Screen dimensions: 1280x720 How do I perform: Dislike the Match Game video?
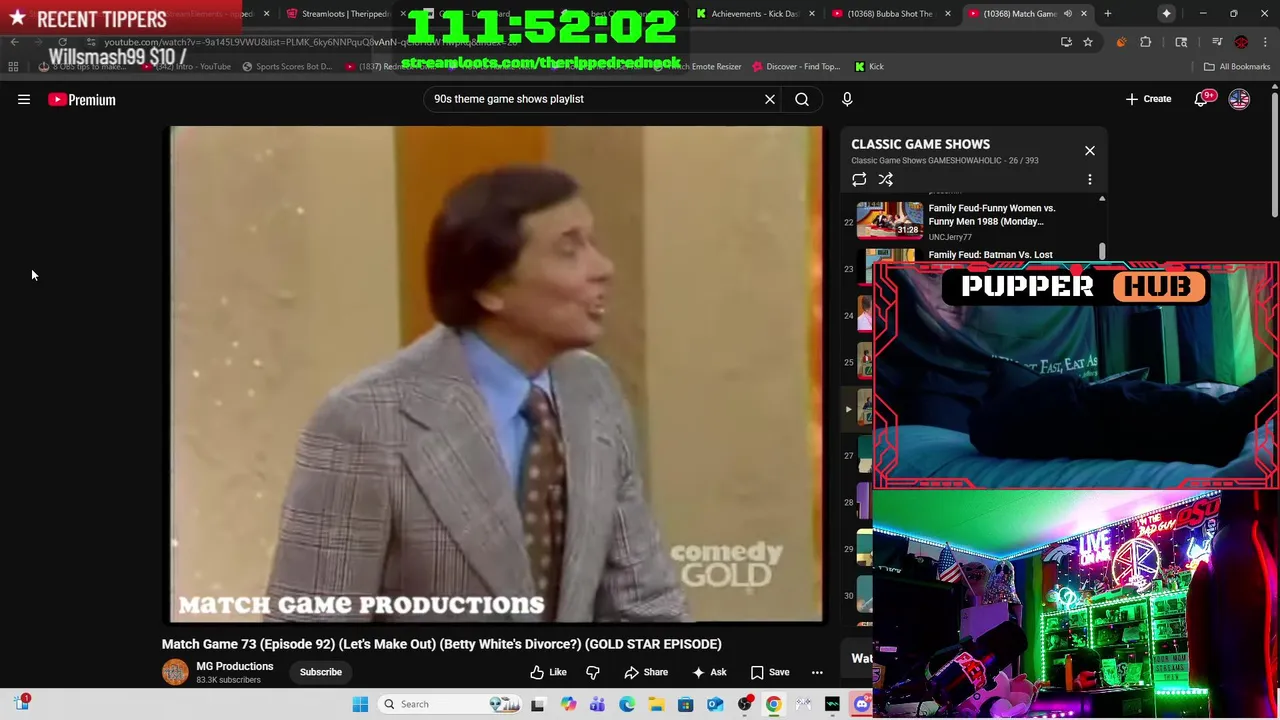(593, 672)
